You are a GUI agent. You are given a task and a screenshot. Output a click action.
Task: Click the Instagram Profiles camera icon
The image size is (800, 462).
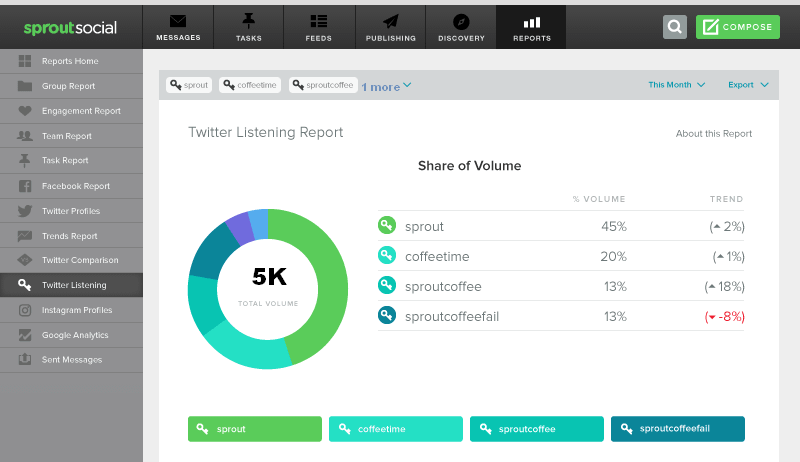pos(24,310)
